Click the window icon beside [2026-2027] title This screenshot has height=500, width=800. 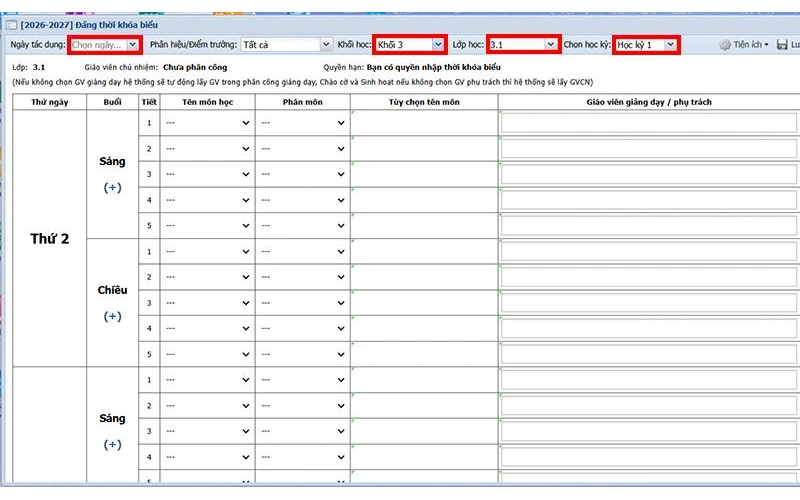coord(11,25)
